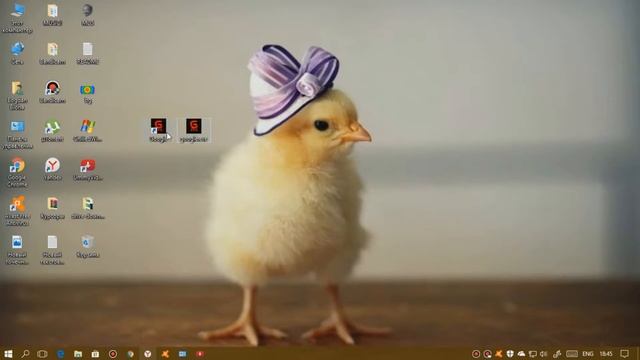Open the Windows Start menu
640x360 pixels.
pos(8,353)
